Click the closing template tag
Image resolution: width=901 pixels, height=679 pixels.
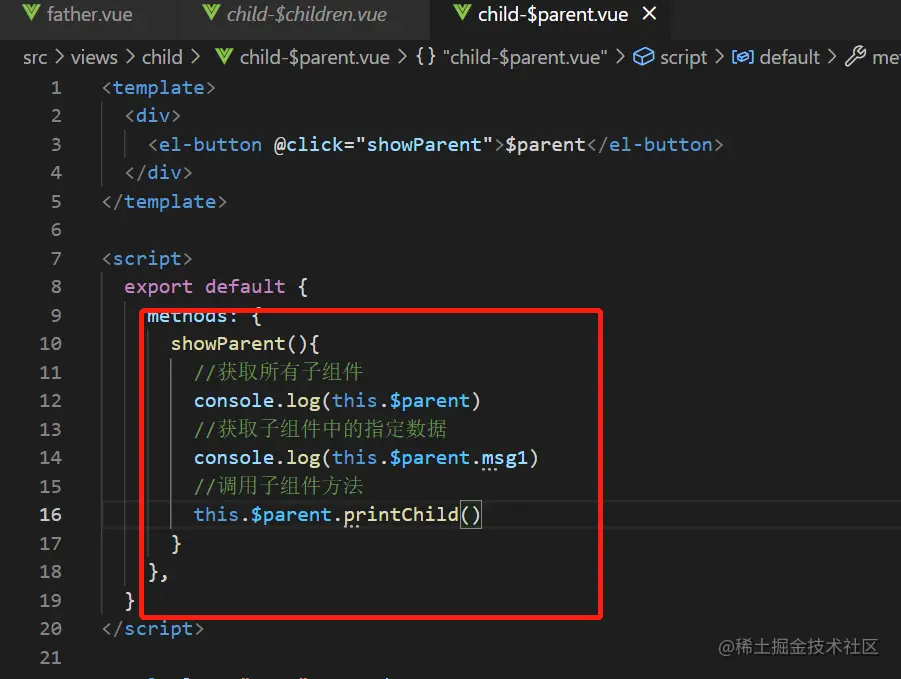pos(164,202)
